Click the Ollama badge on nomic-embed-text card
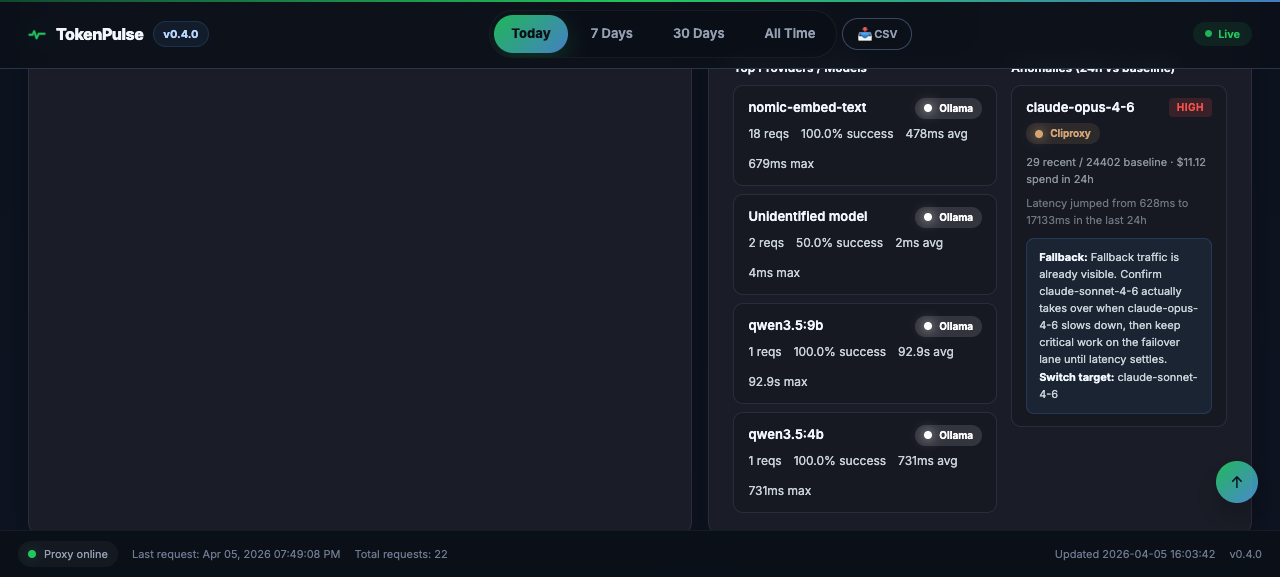 click(x=948, y=108)
